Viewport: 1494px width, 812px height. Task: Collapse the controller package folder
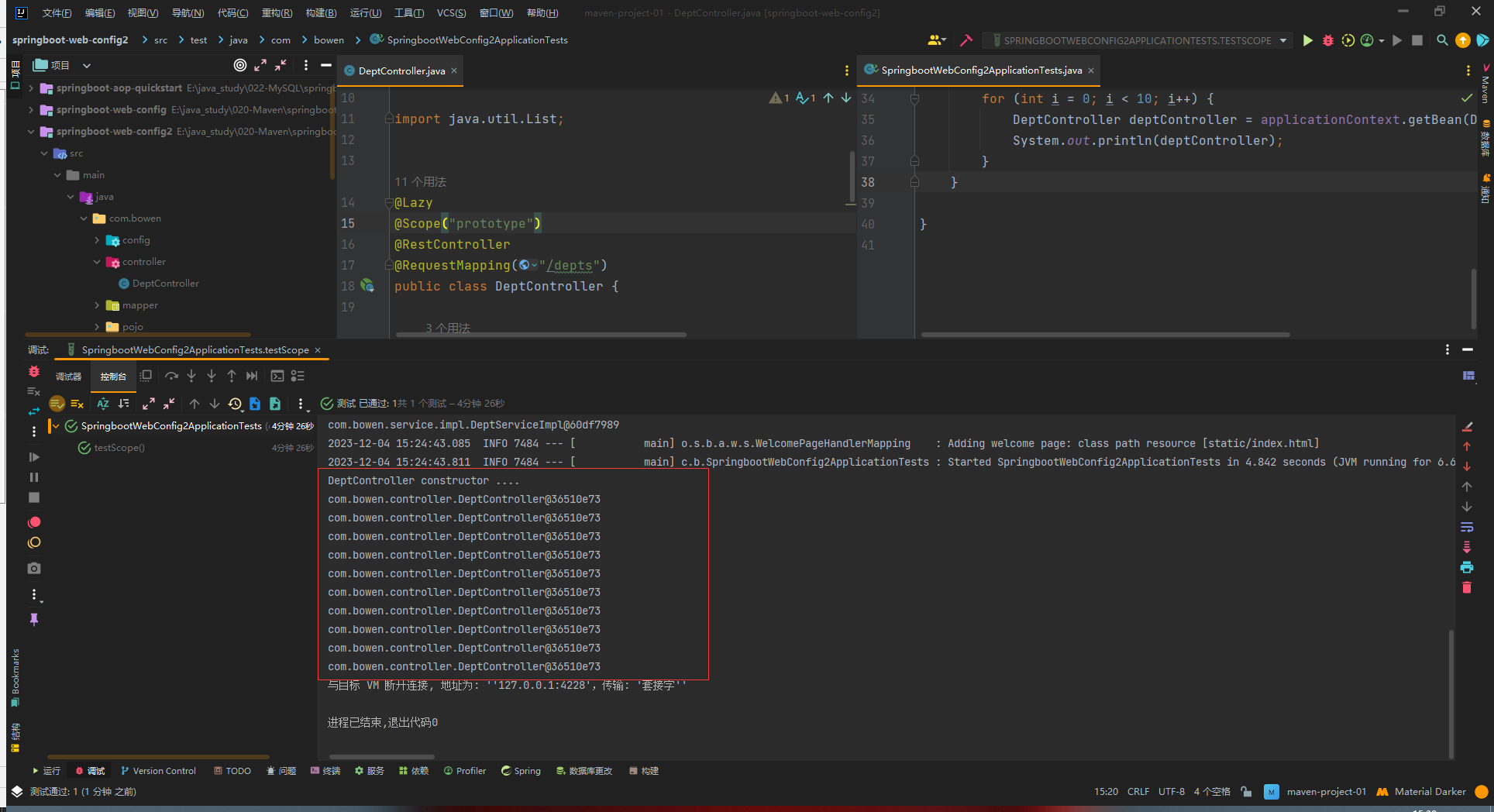tap(97, 262)
